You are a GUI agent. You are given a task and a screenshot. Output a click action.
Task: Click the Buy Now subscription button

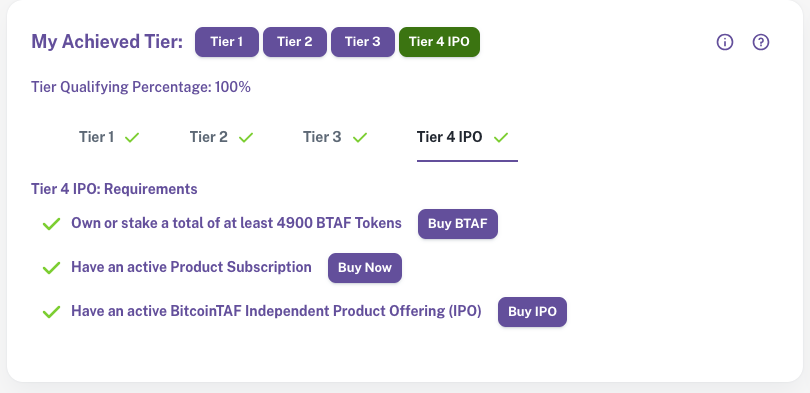(365, 268)
